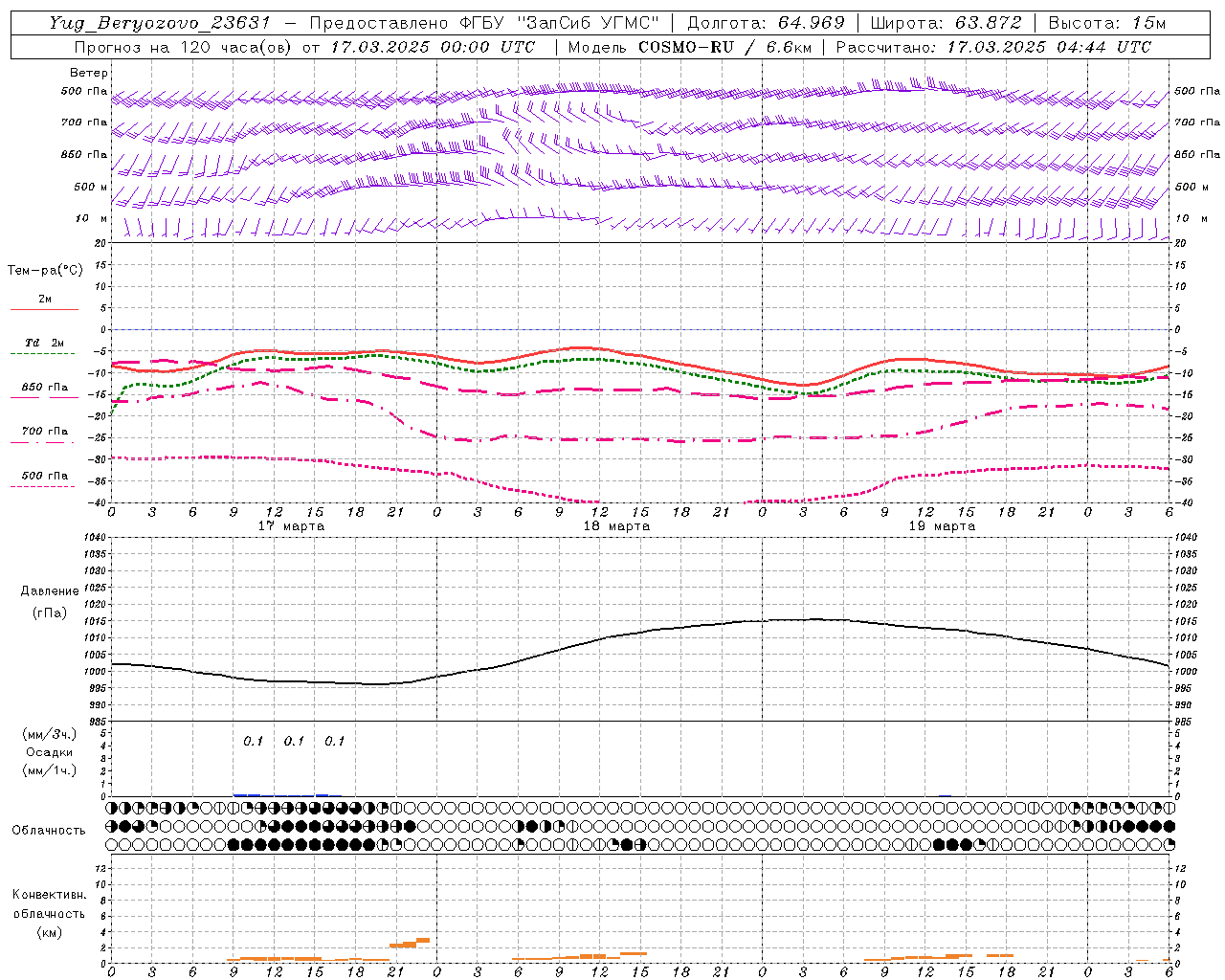Select the '18 марта' date label
The height and width of the screenshot is (980, 1225).
click(616, 526)
